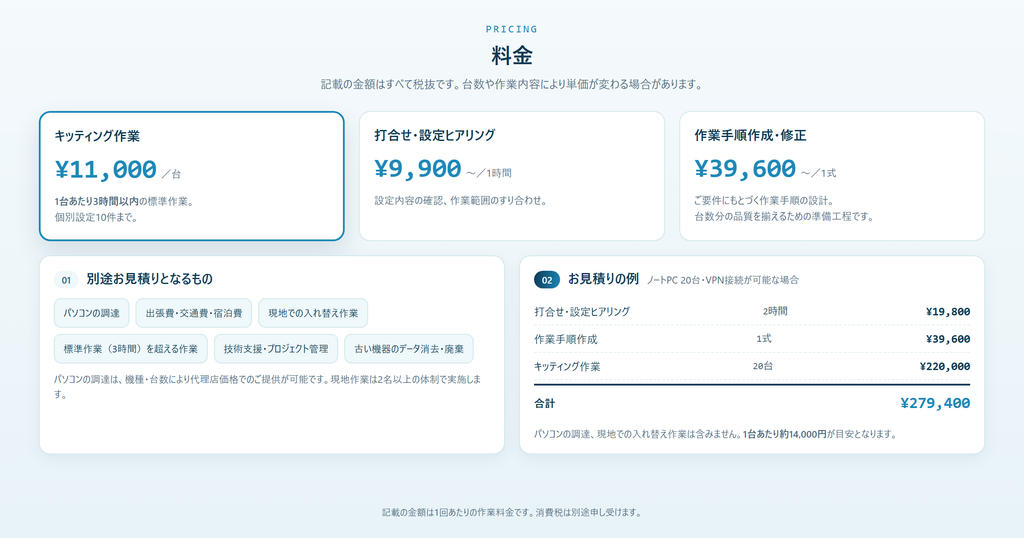The image size is (1024, 538).
Task: Click the ¥39,600 amount in the estimate table
Action: pyautogui.click(x=948, y=340)
